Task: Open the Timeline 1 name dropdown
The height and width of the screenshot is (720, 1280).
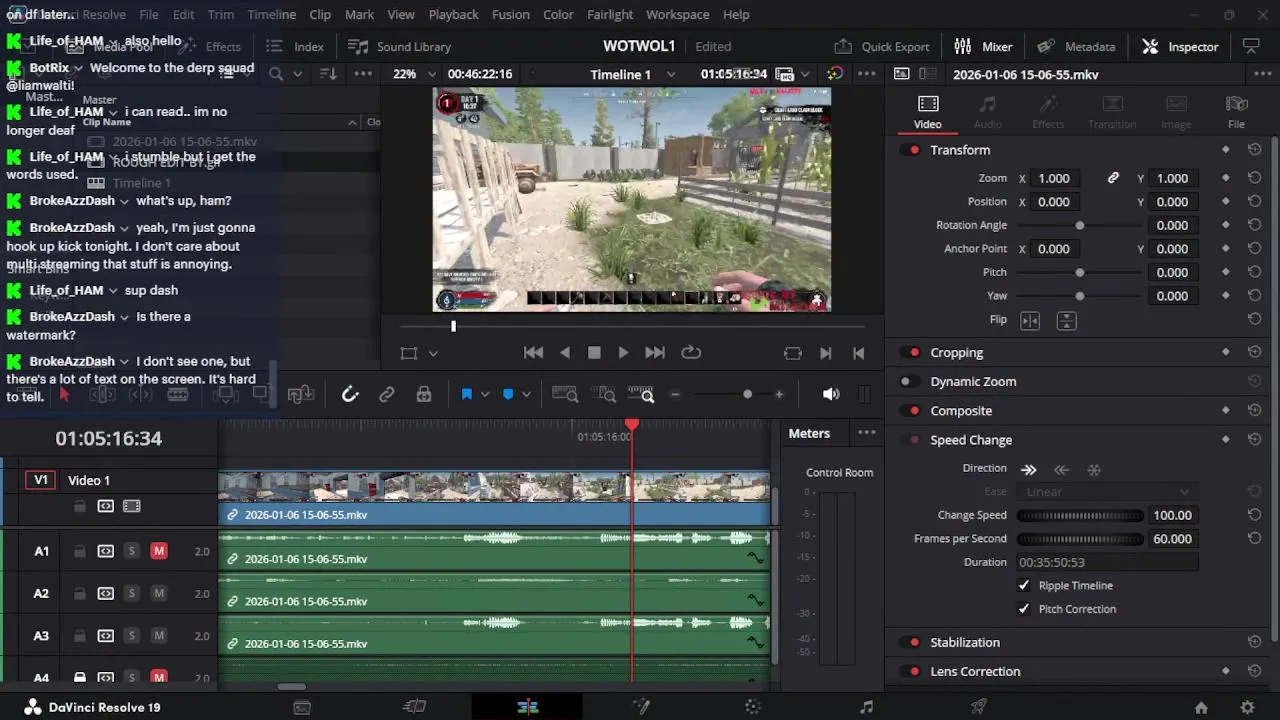Action: [671, 74]
